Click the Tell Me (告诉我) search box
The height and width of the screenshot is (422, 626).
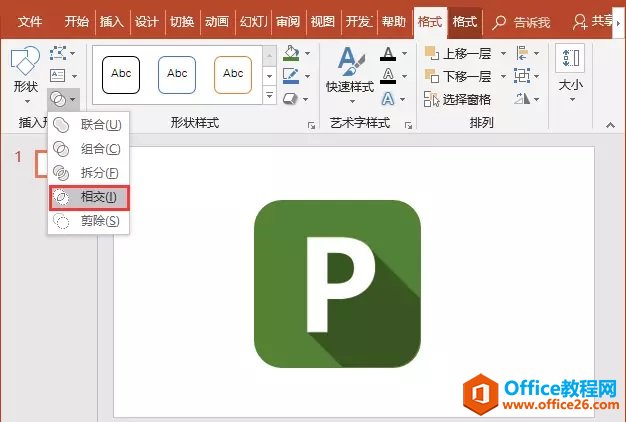pyautogui.click(x=522, y=21)
